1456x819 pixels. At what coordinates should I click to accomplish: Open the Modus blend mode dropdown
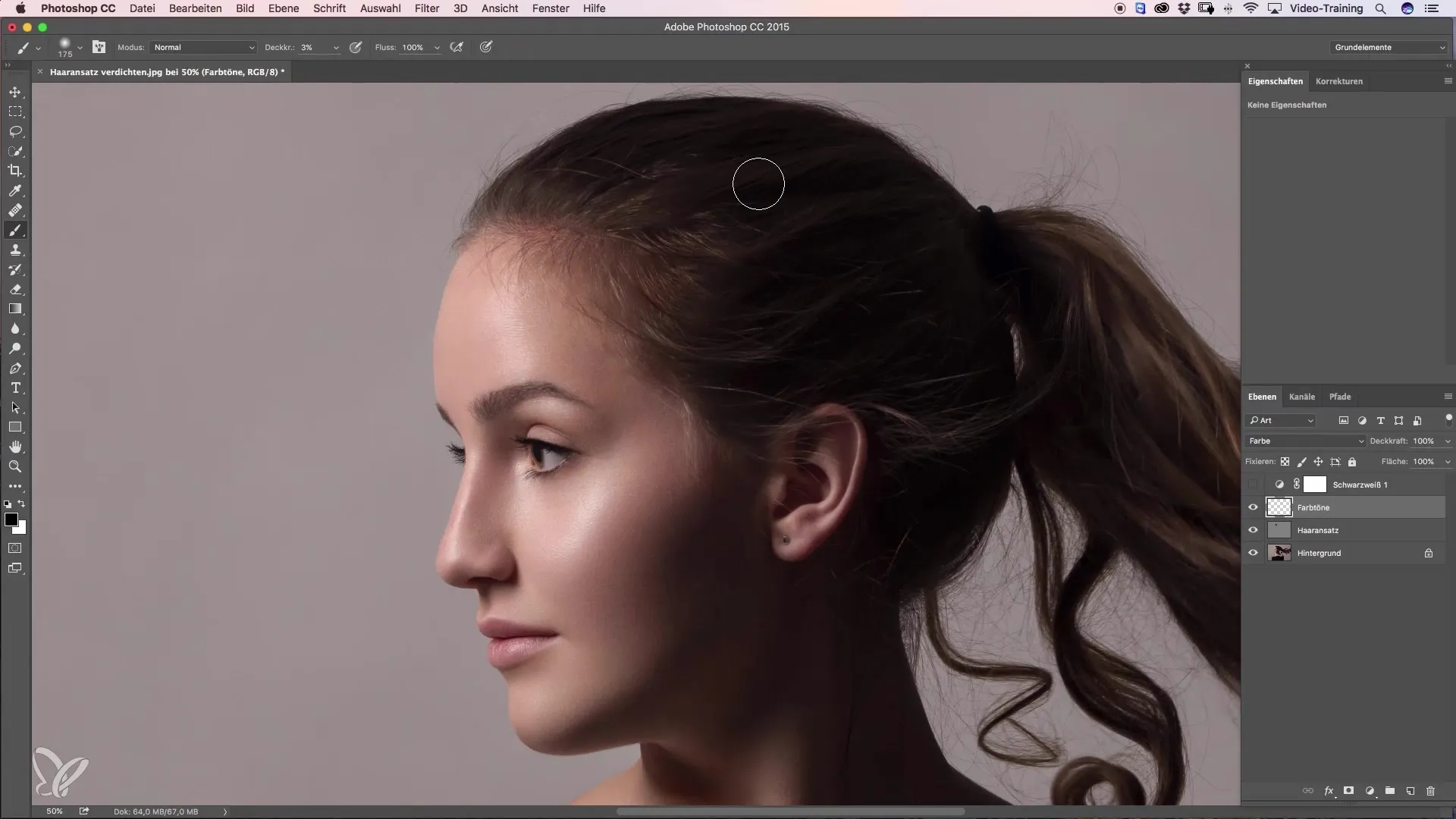tap(203, 47)
